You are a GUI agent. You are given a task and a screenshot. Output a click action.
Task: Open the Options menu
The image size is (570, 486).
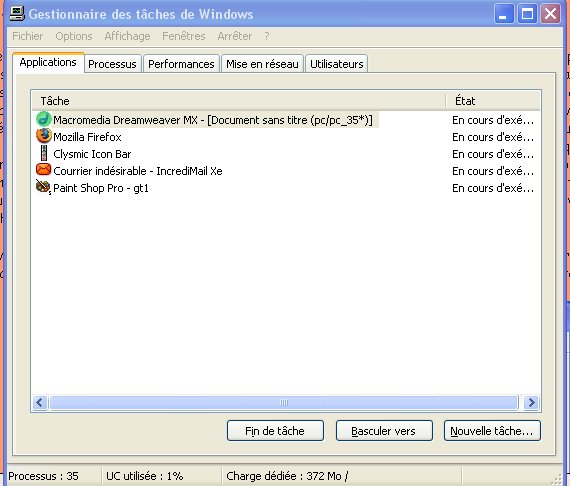coord(74,36)
